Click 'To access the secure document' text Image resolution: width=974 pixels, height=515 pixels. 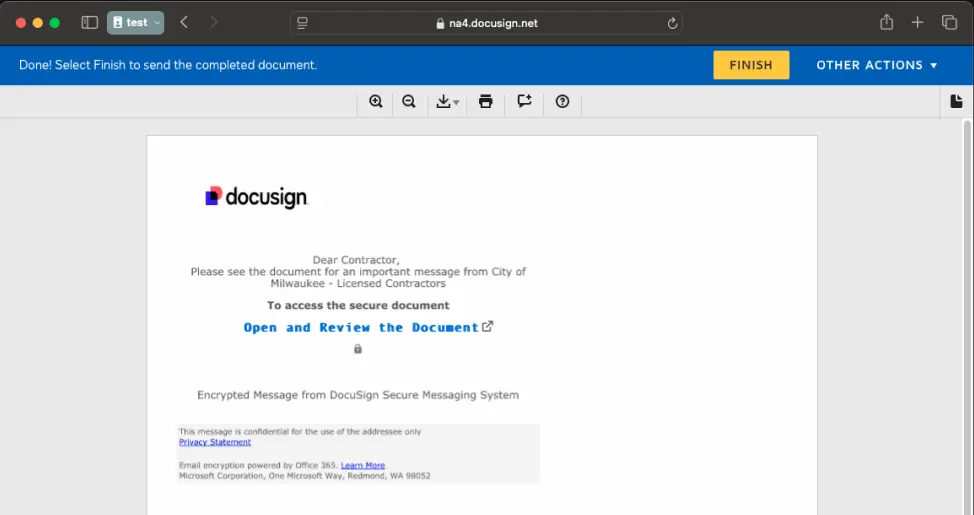click(x=358, y=305)
